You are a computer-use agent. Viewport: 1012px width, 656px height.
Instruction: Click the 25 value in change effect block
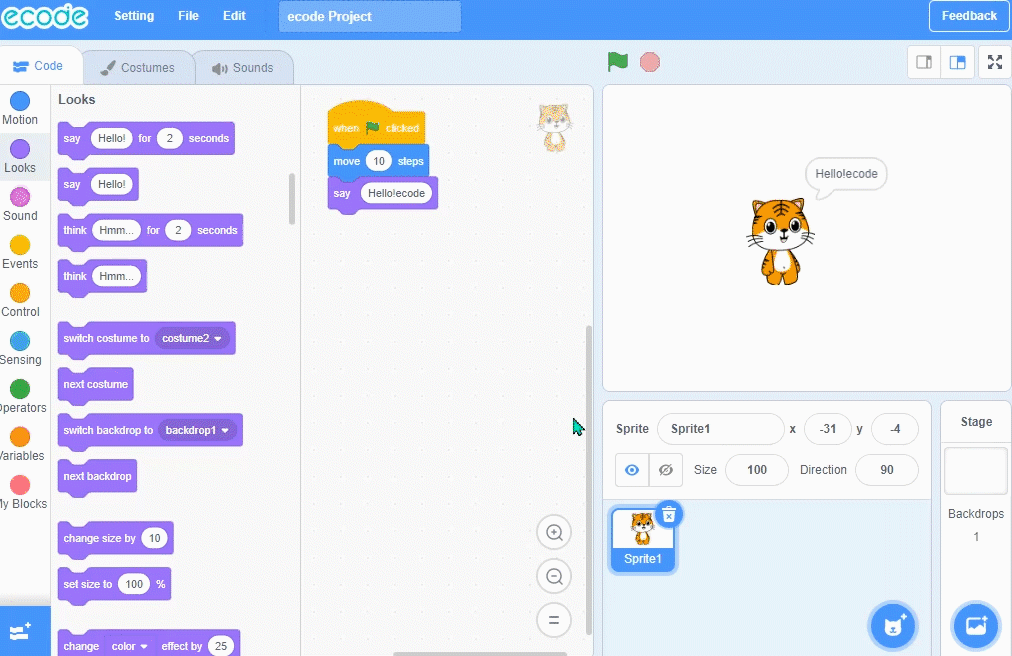(221, 646)
